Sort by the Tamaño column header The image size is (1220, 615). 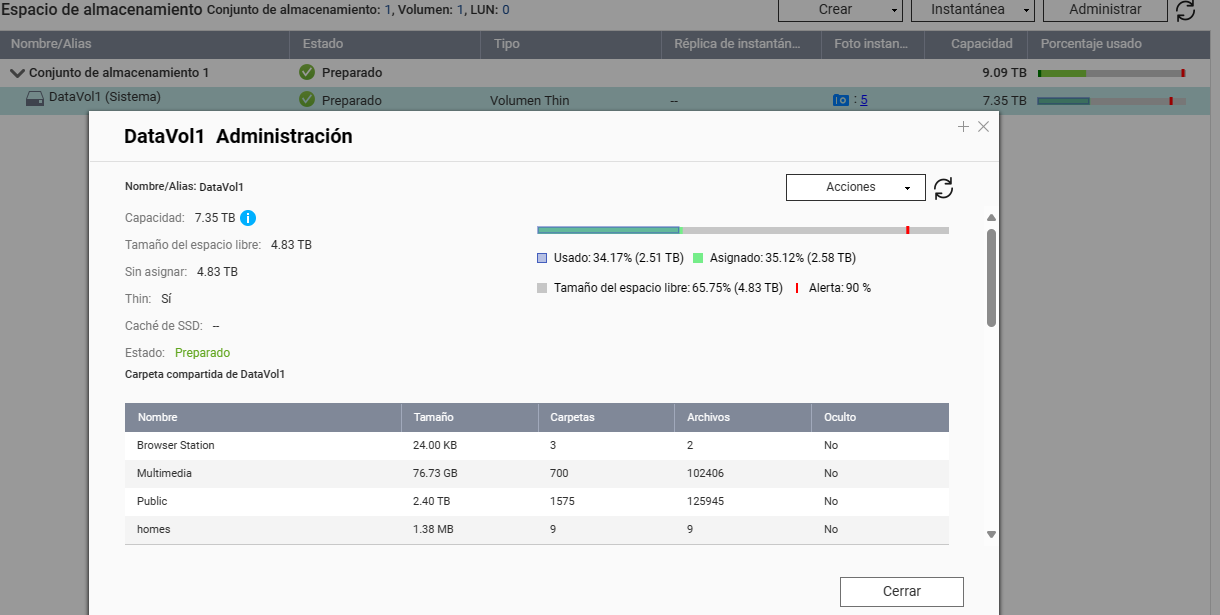[433, 417]
